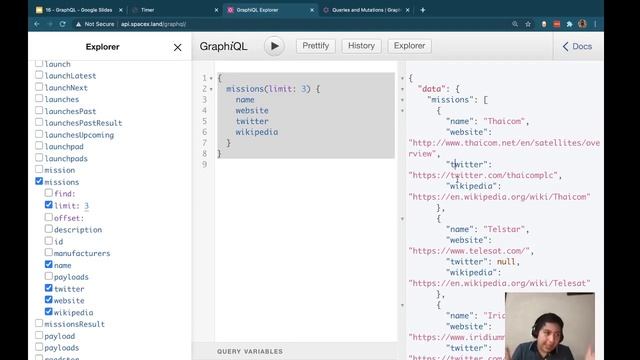Click the Prettify button
Image resolution: width=640 pixels, height=360 pixels.
tap(316, 46)
